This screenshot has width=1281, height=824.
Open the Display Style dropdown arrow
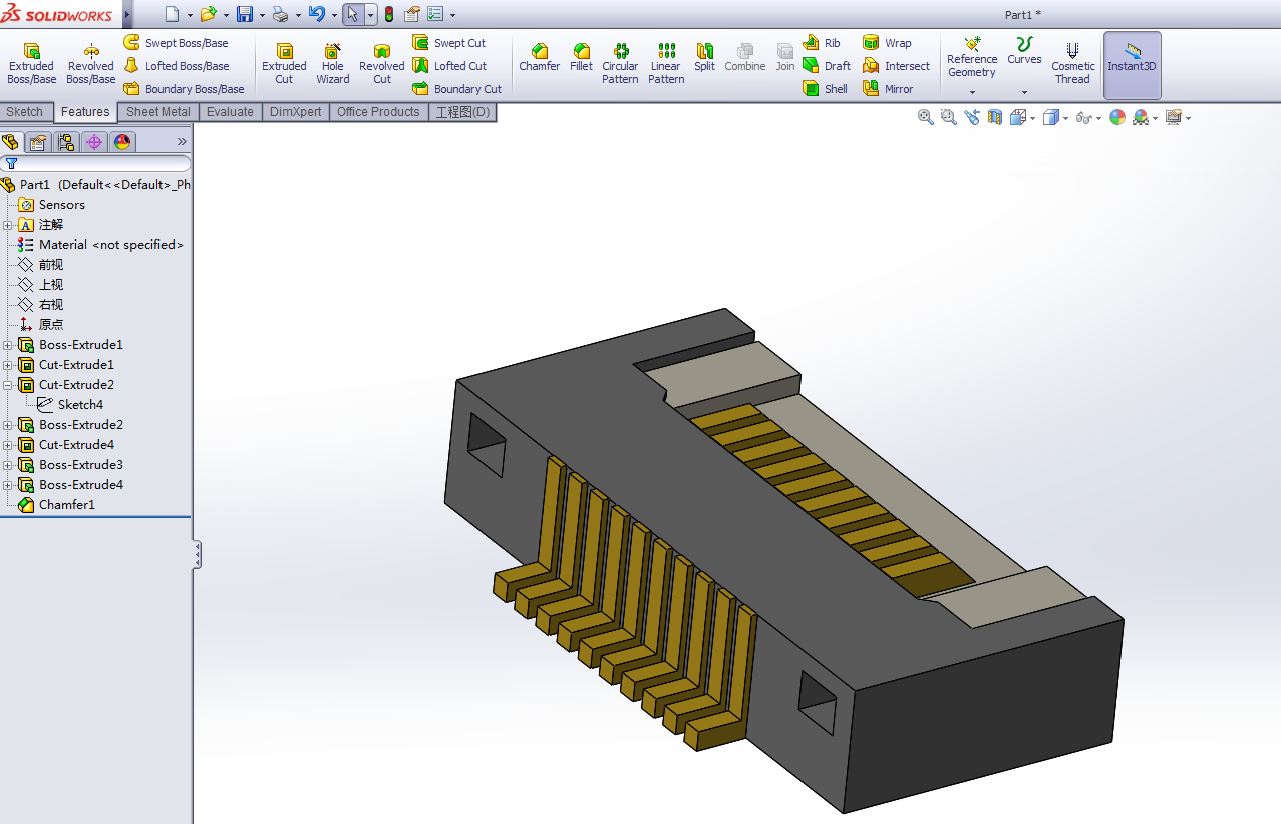[x=1065, y=118]
